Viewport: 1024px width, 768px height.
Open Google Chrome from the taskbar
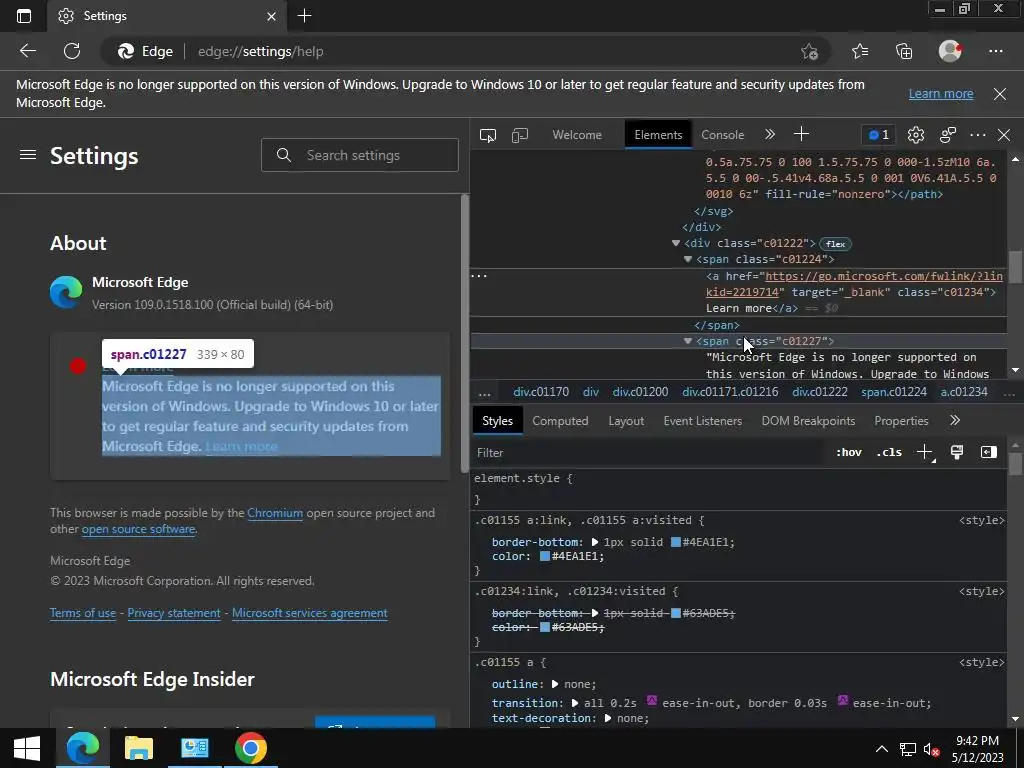click(251, 748)
